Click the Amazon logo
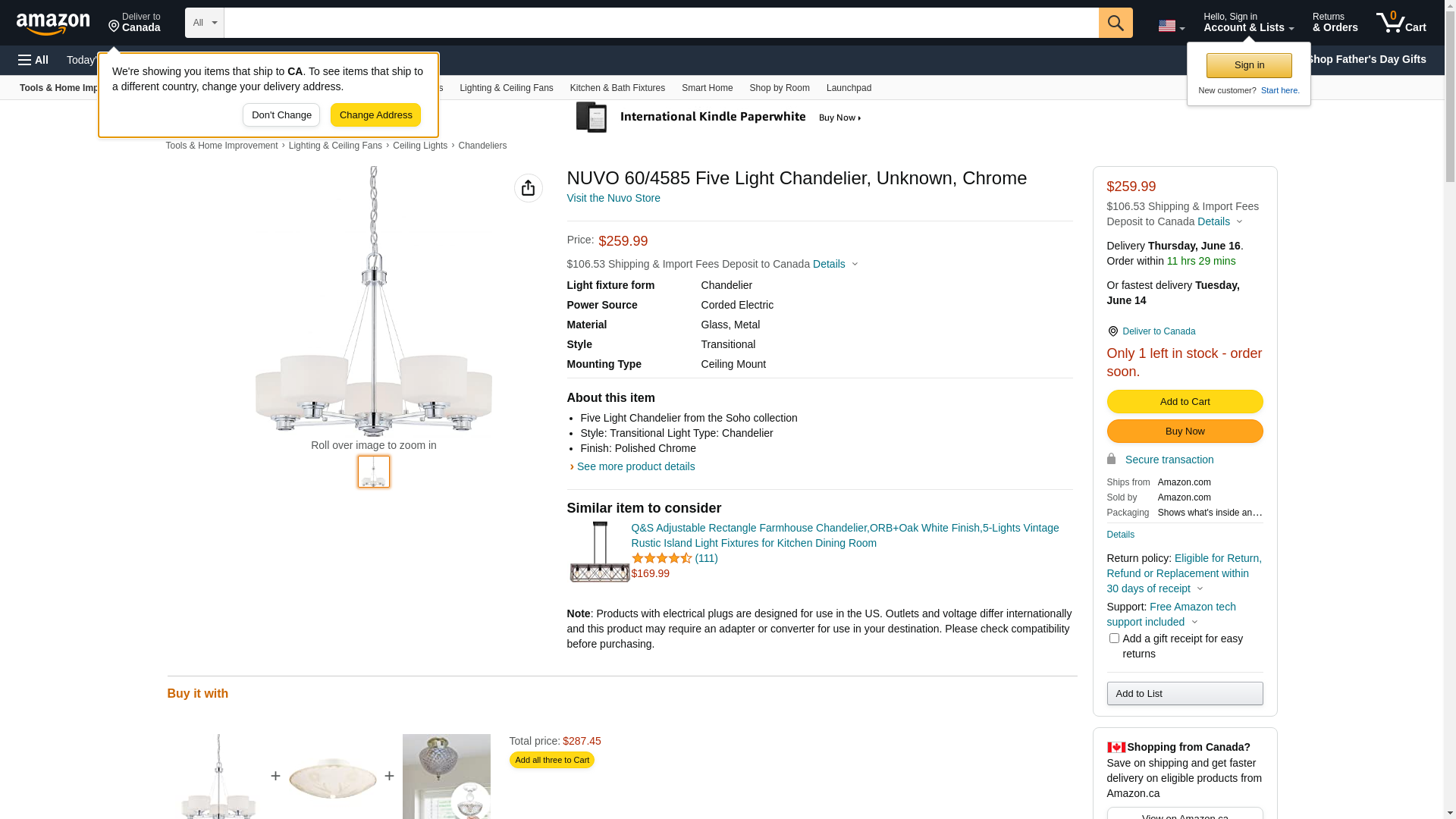Viewport: 1456px width, 819px height. click(x=53, y=24)
